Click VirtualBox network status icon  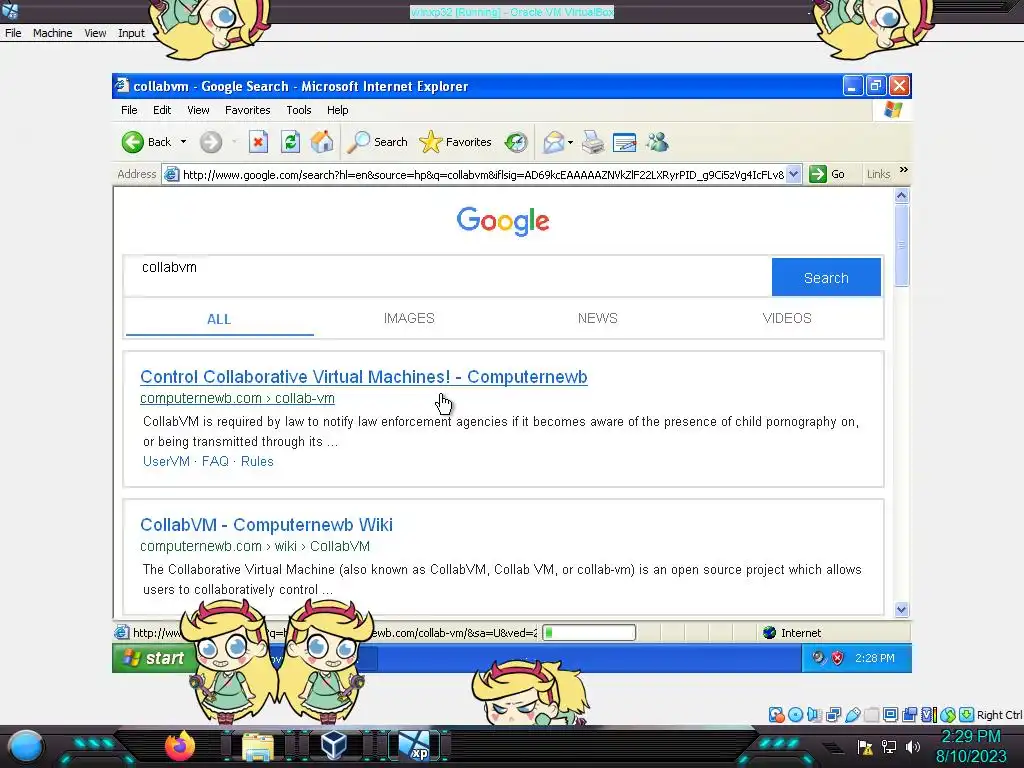coord(833,714)
